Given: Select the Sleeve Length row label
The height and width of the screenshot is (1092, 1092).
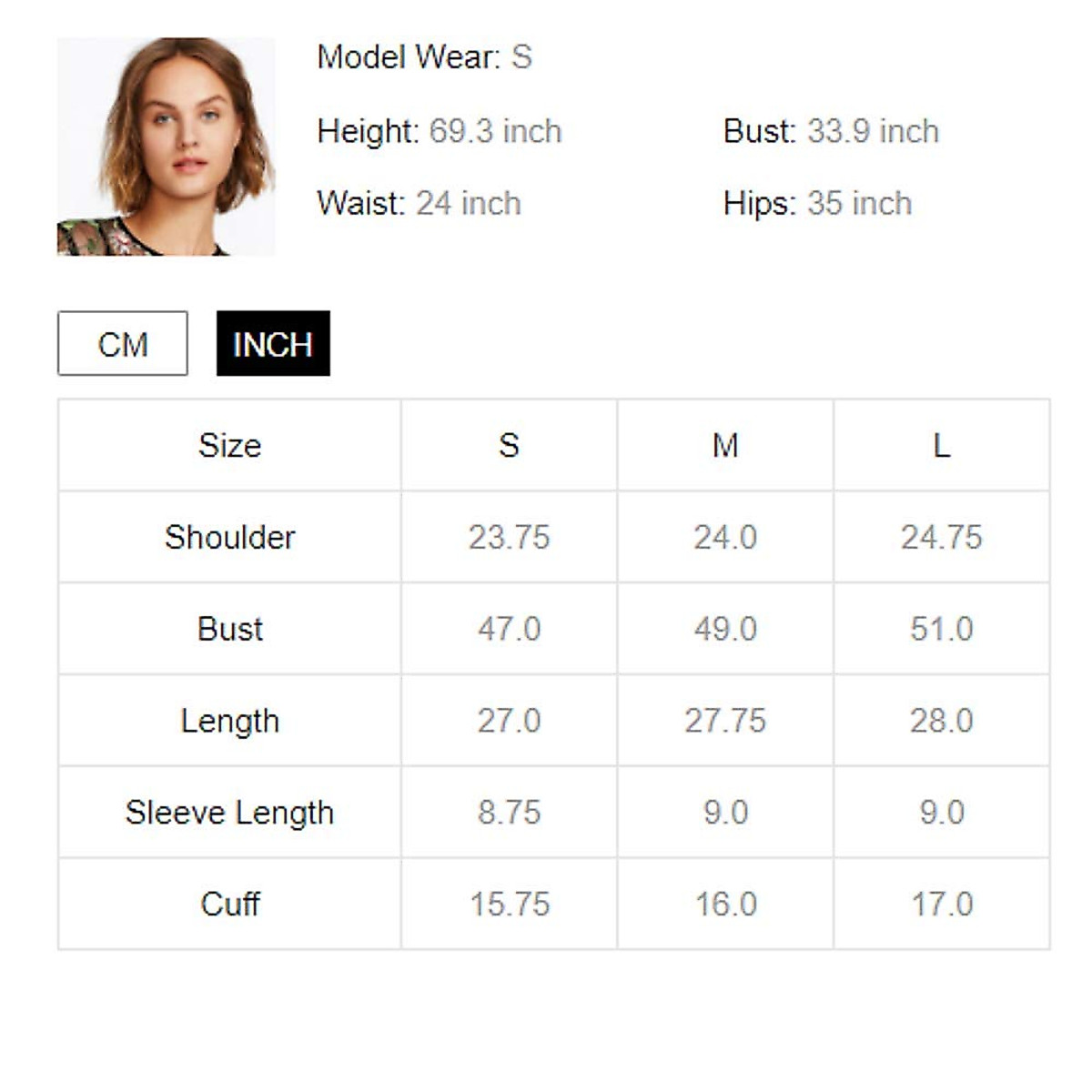Looking at the screenshot, I should pyautogui.click(x=229, y=813).
